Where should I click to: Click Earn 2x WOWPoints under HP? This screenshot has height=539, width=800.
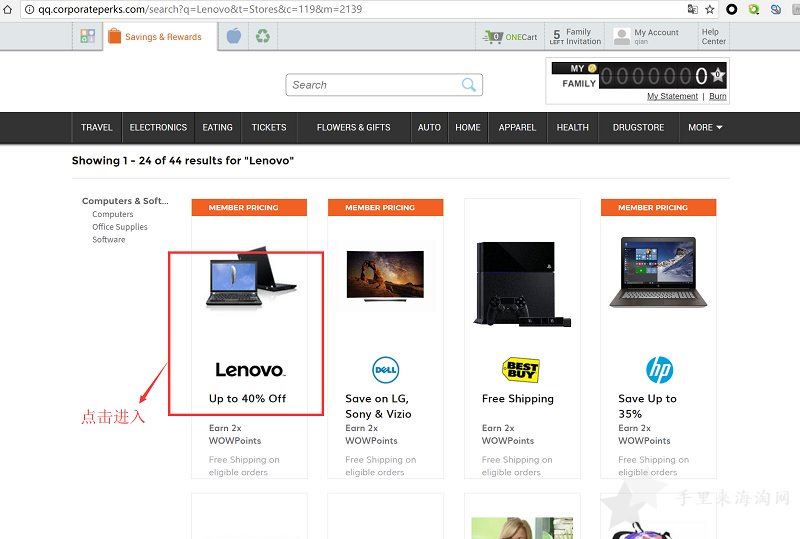pyautogui.click(x=644, y=434)
